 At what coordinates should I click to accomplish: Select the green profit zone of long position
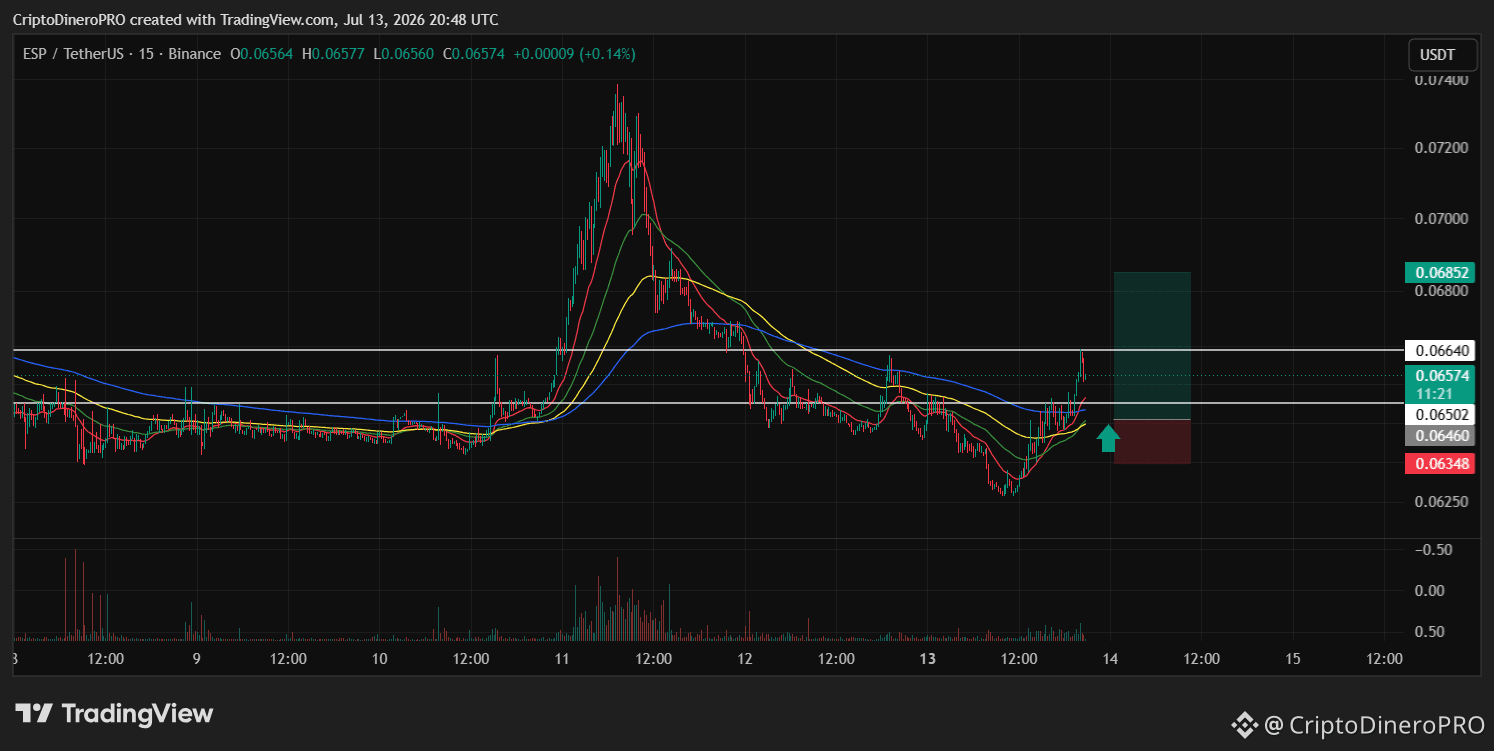pos(1152,345)
